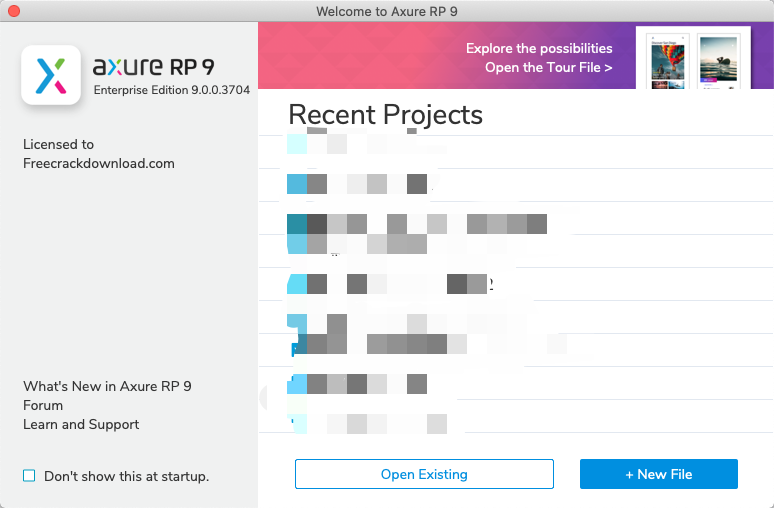Open the Learn and Support link

pos(81,424)
